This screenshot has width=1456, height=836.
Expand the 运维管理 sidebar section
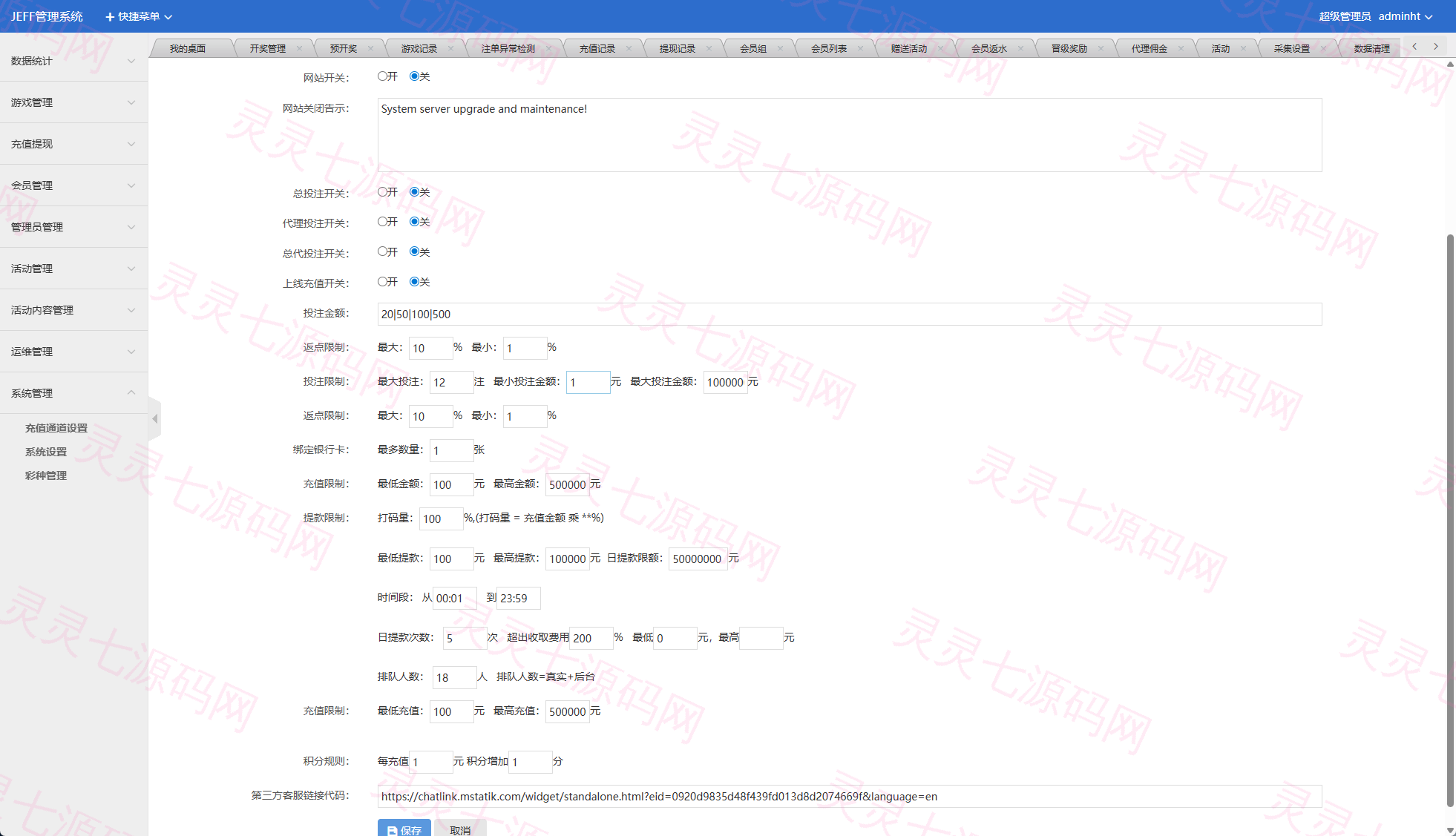(x=73, y=352)
